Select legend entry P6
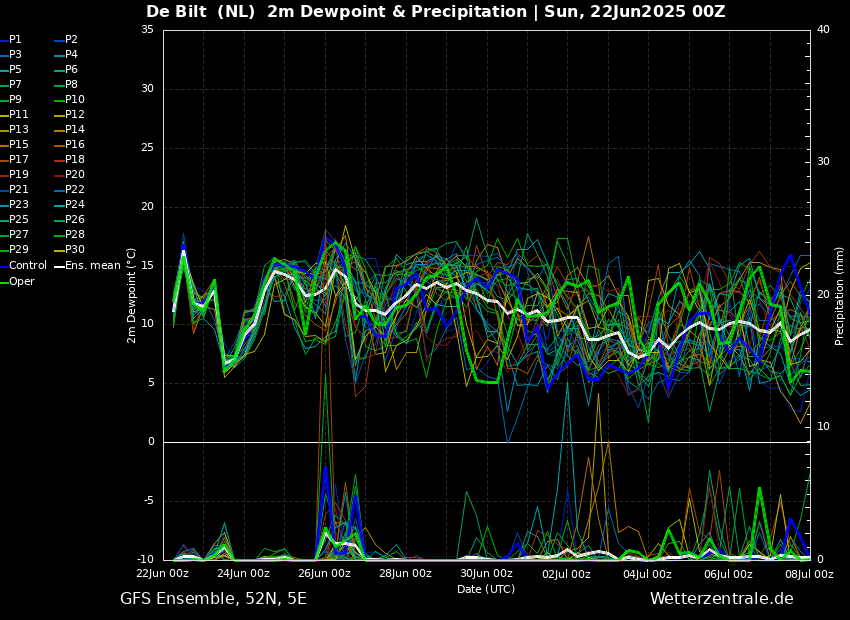 (x=66, y=69)
